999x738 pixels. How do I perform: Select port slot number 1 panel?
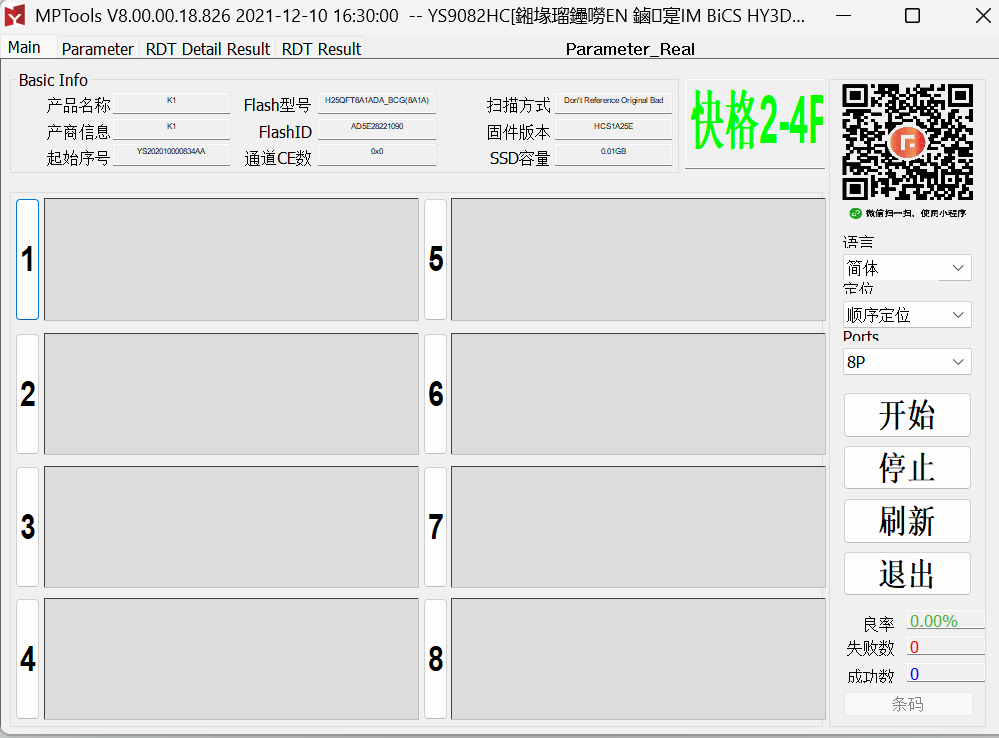[x=27, y=259]
